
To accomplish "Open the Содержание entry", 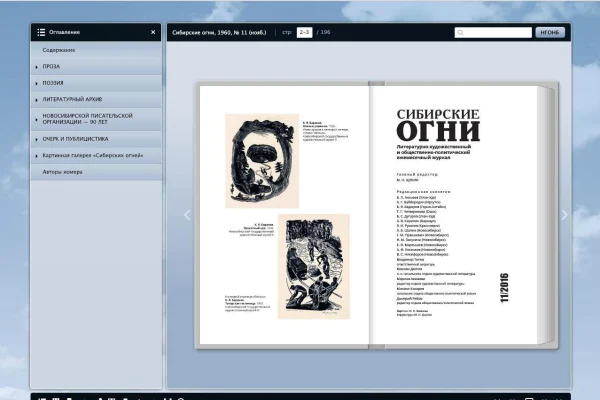I will 96,50.
